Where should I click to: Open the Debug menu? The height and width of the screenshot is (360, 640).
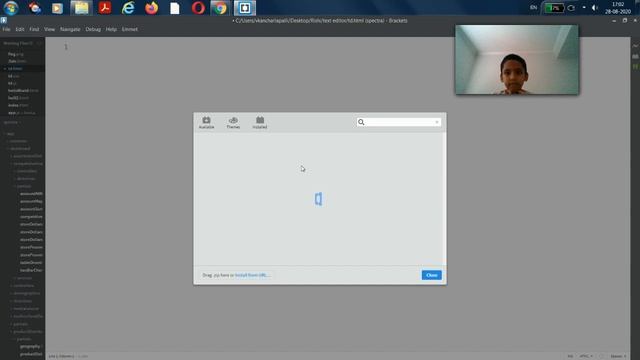click(x=93, y=29)
